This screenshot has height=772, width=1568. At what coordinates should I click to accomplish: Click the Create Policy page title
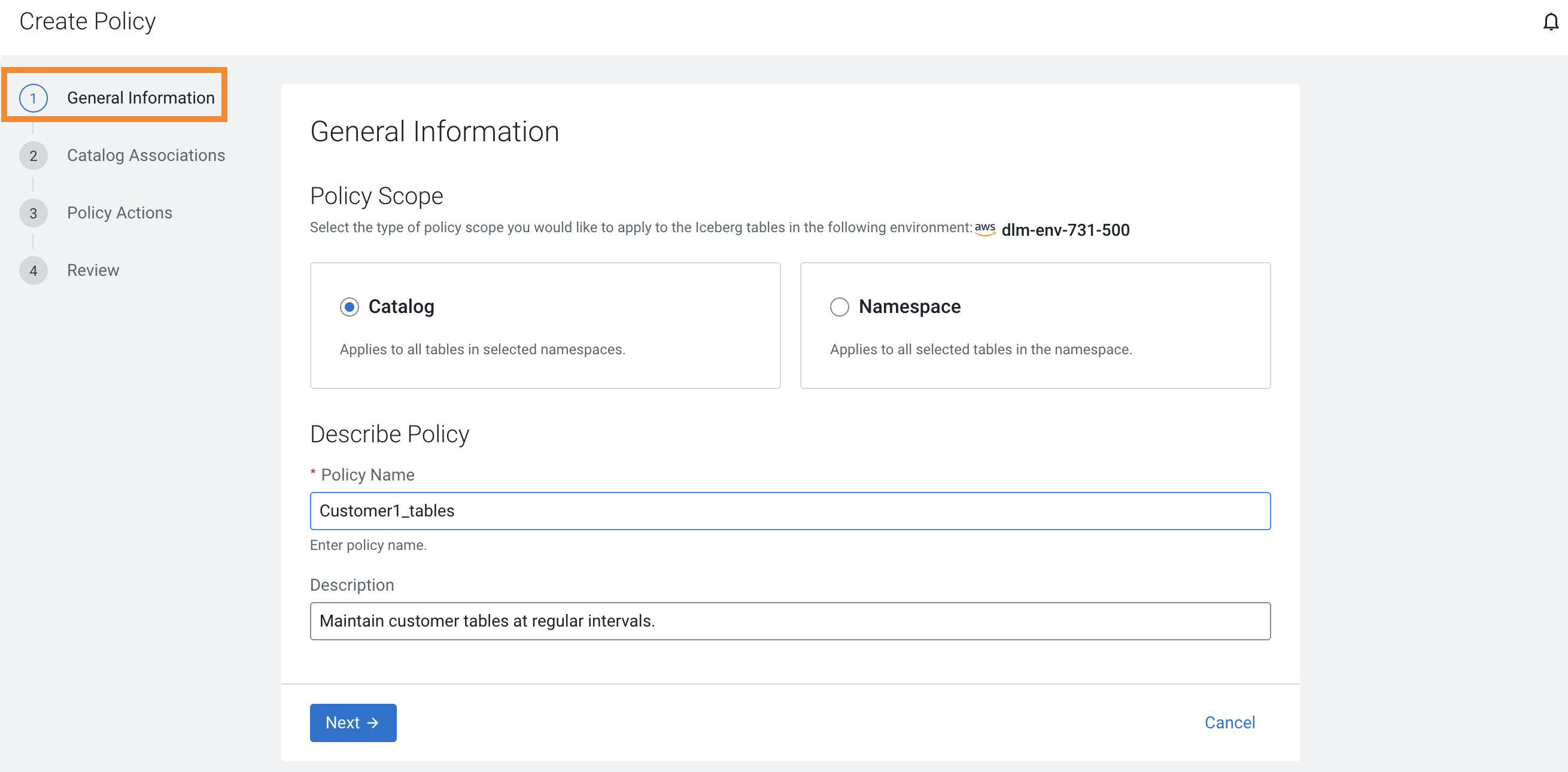87,21
